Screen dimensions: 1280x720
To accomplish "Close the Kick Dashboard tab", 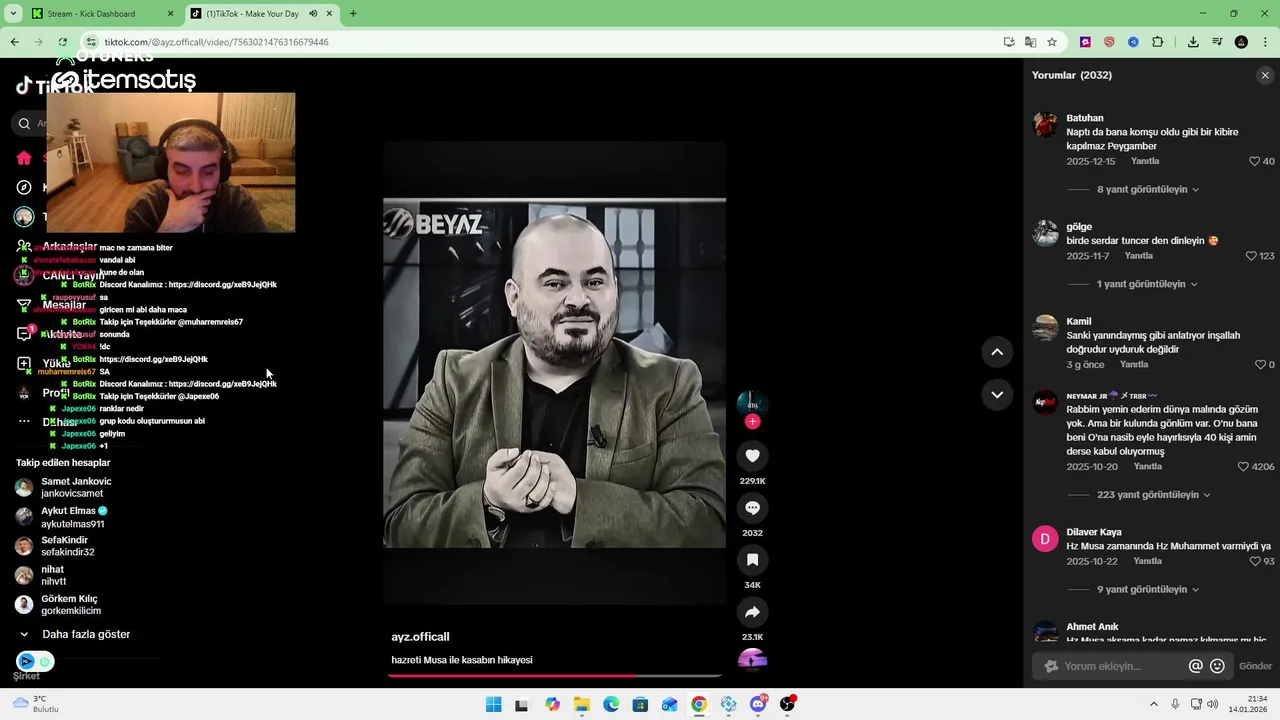I will [x=170, y=14].
